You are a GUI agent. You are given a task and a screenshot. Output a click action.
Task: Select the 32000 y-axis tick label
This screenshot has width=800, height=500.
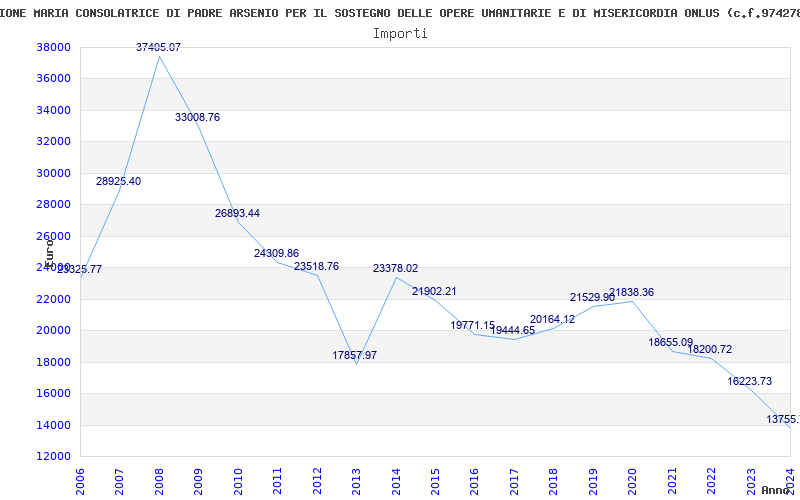53,141
